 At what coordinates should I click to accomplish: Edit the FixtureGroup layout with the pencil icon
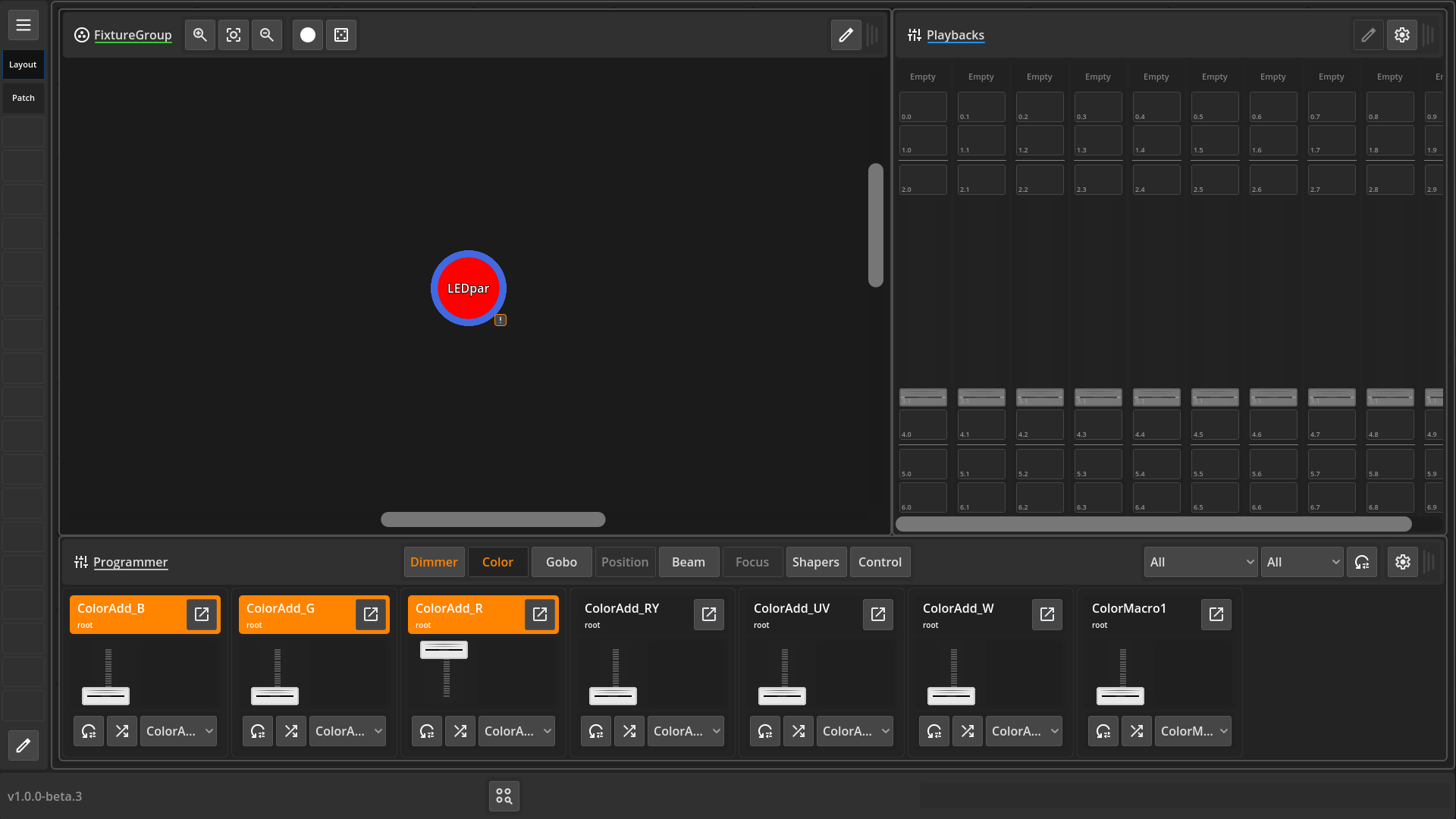pyautogui.click(x=846, y=35)
